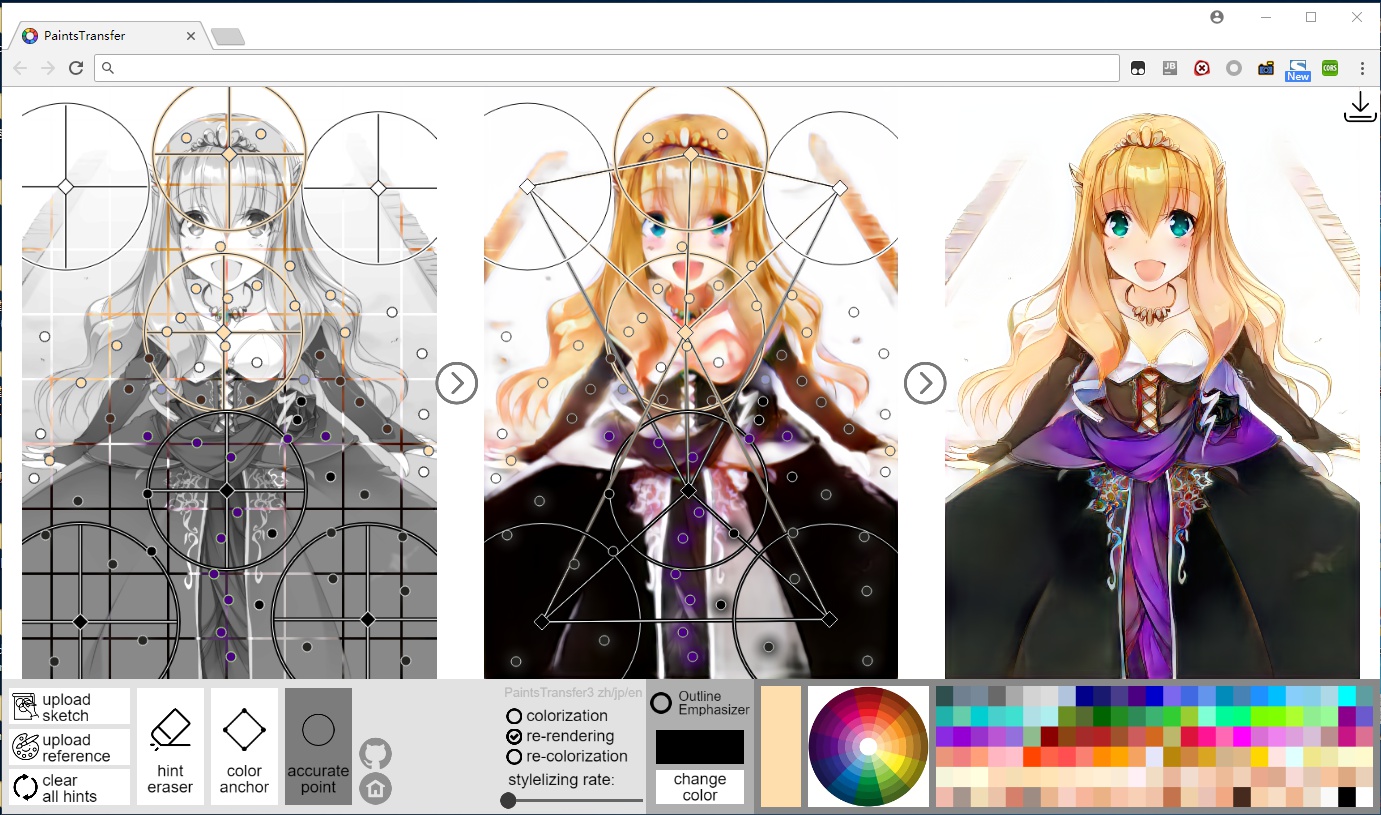Click the current peach color preview swatch
Screen dimensions: 1381x815
(x=781, y=746)
